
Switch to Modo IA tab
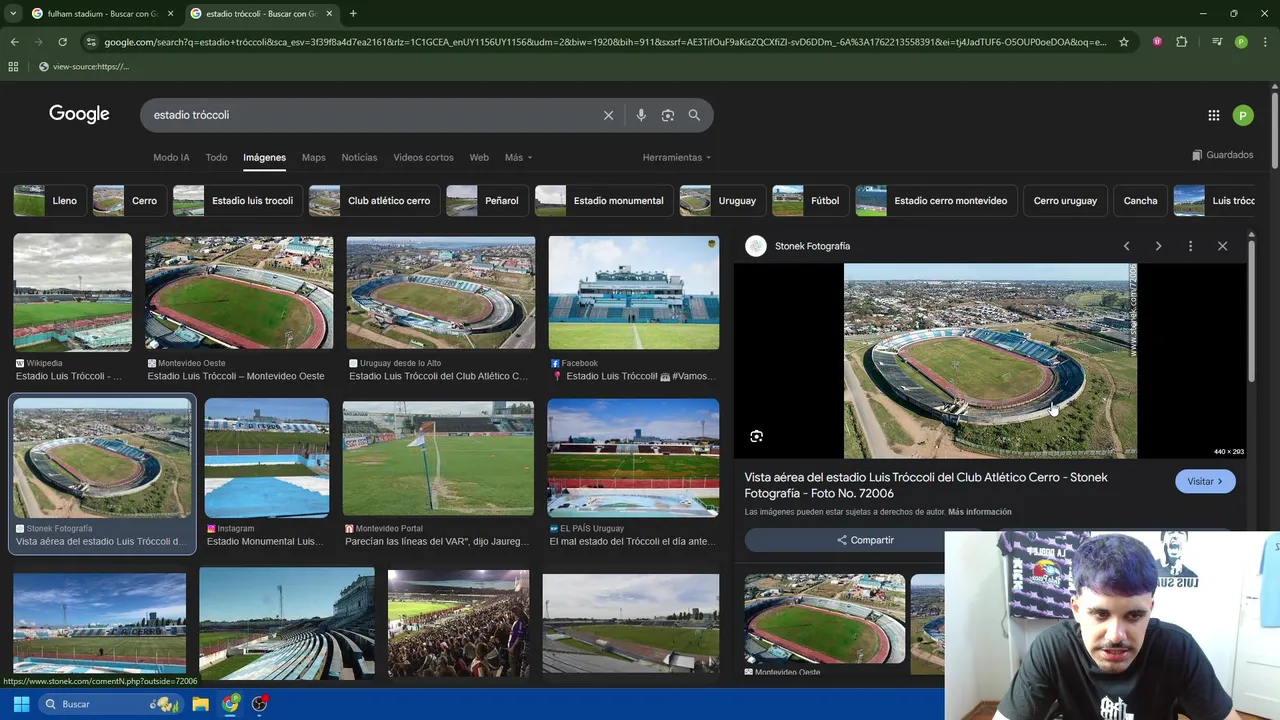coord(171,157)
